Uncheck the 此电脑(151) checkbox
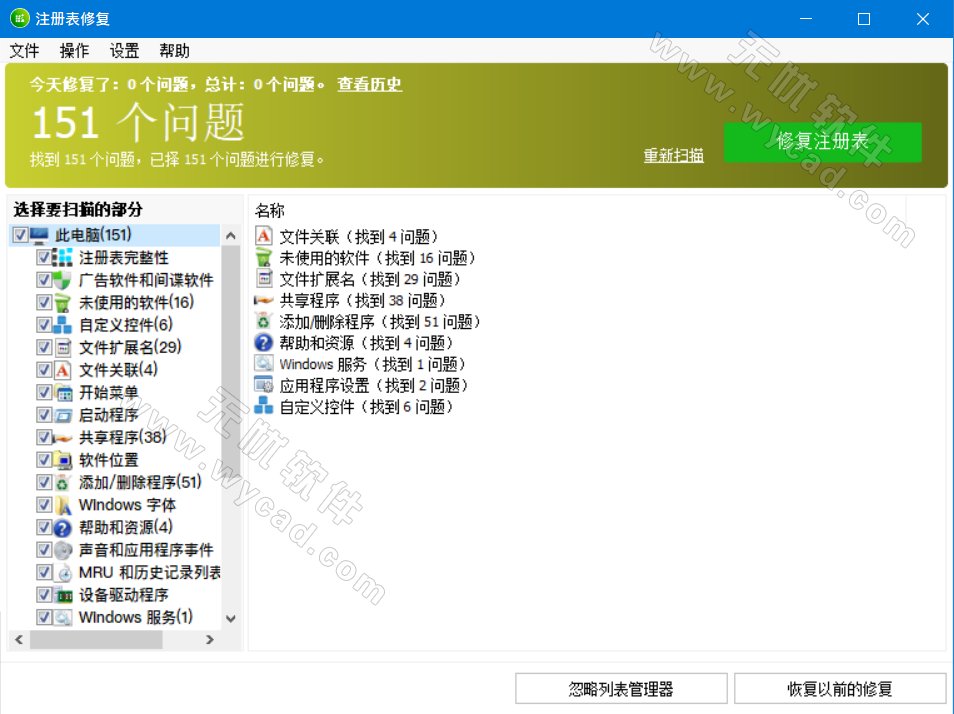The height and width of the screenshot is (714, 954). (20, 235)
